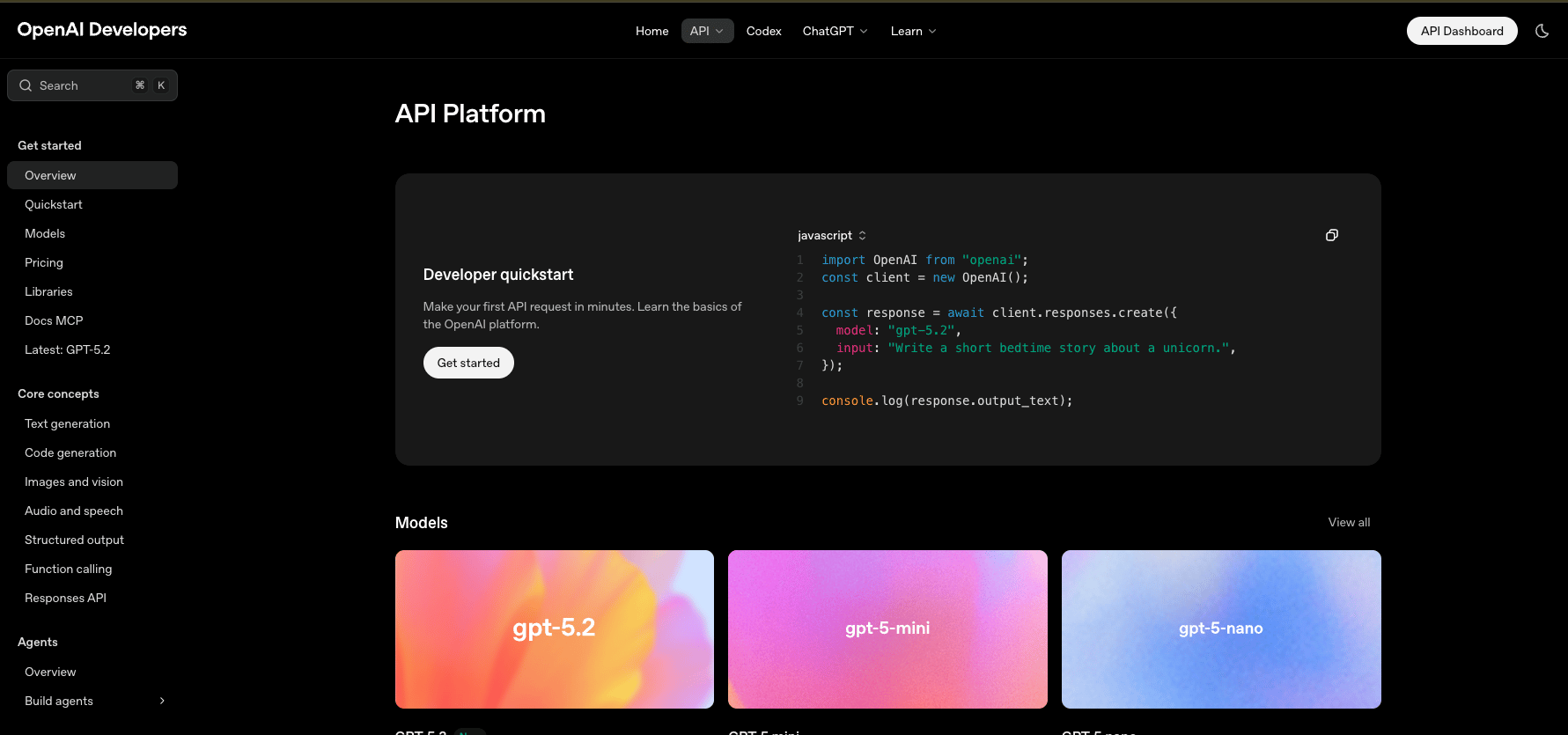Copy the quickstart code sample
The height and width of the screenshot is (735, 1568).
(1332, 235)
